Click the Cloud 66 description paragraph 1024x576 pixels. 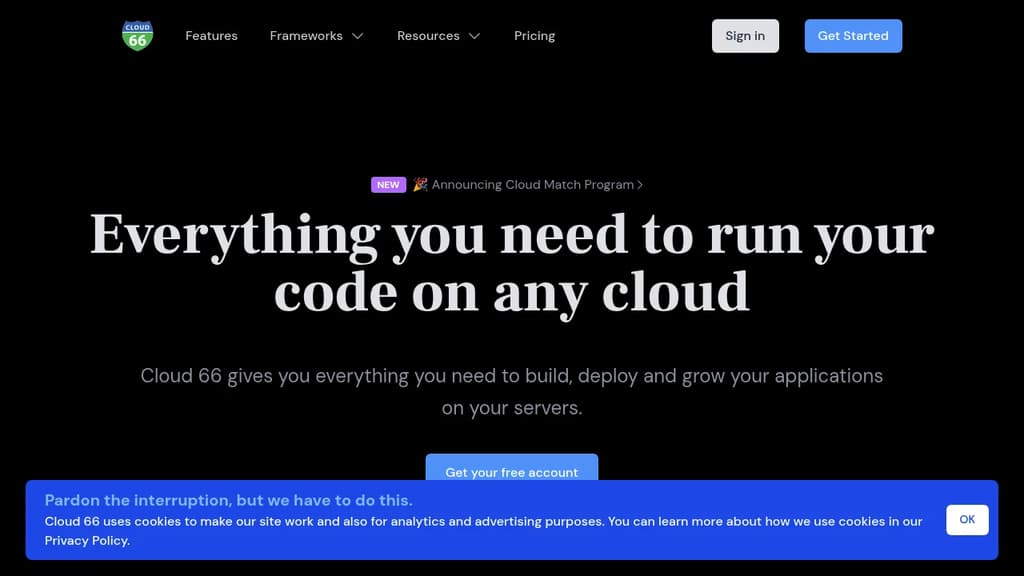point(512,392)
